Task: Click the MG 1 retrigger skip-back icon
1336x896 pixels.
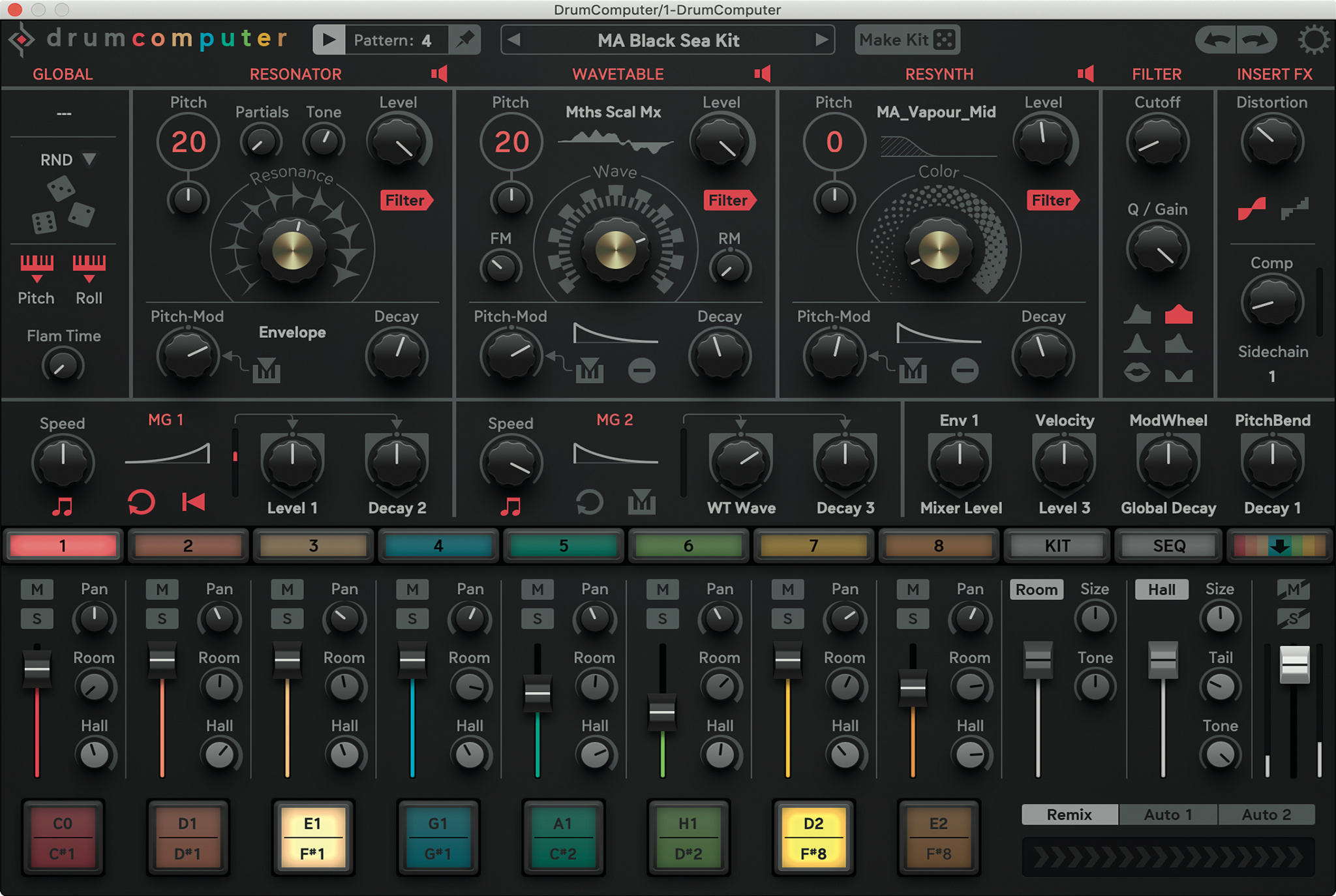Action: (x=193, y=502)
